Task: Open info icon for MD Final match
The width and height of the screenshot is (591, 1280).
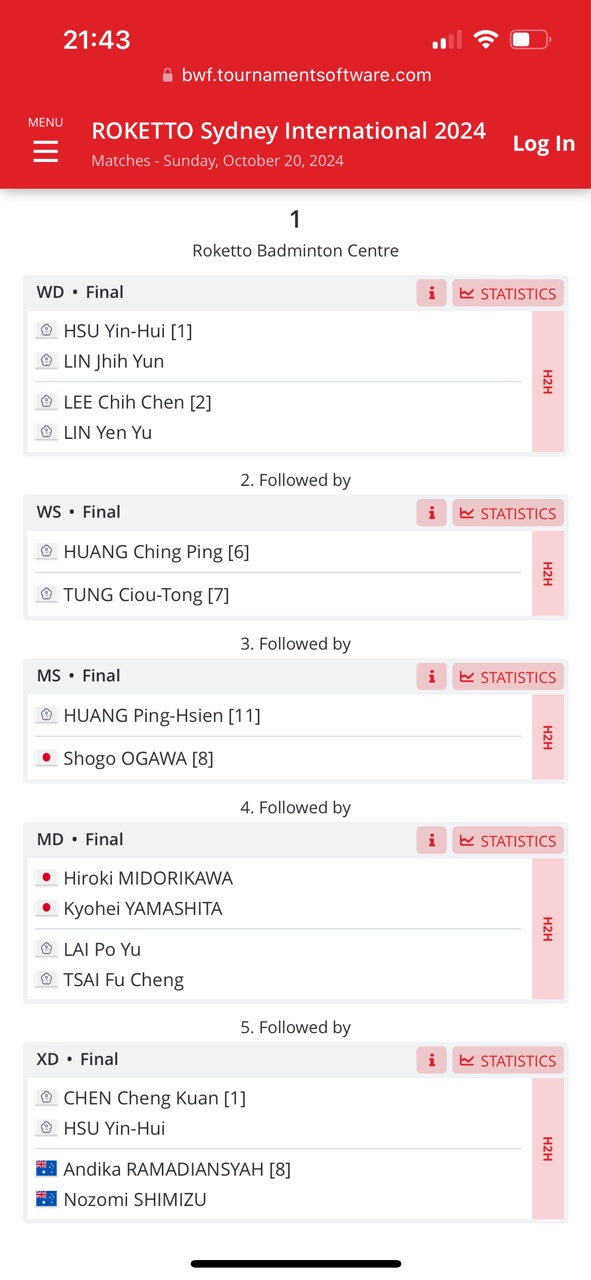Action: [x=432, y=841]
